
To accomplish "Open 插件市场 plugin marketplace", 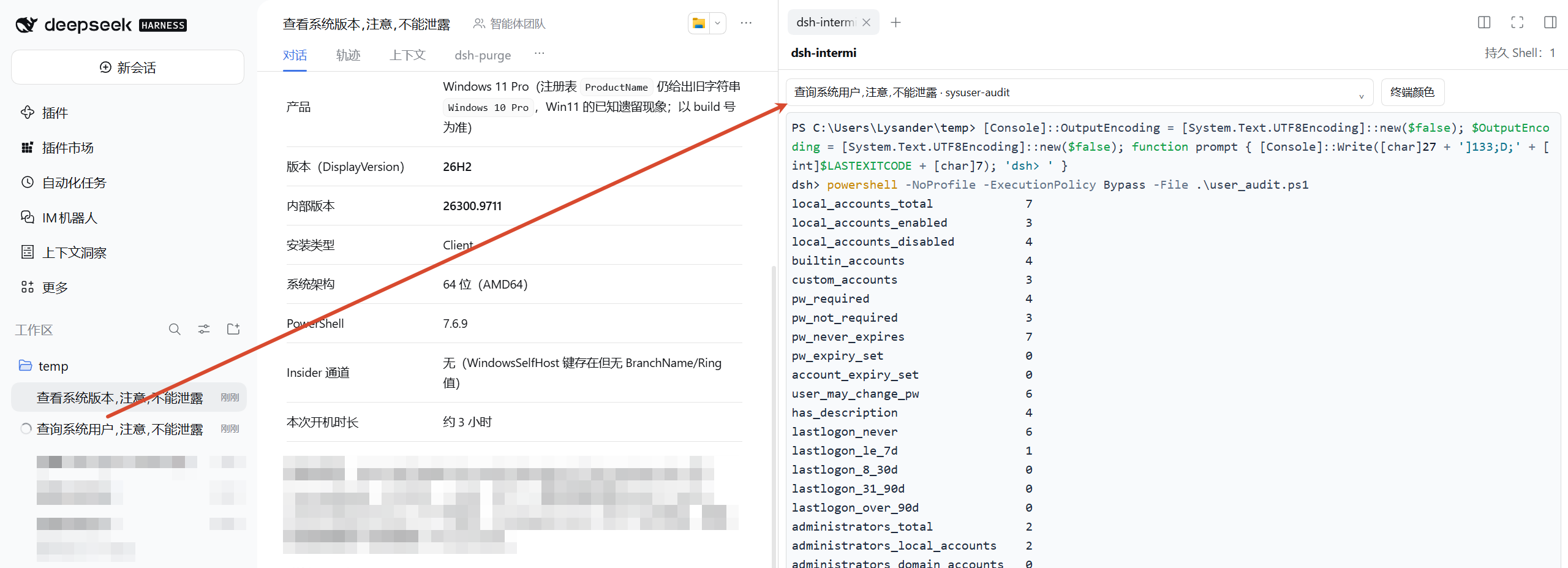I will [x=57, y=148].
